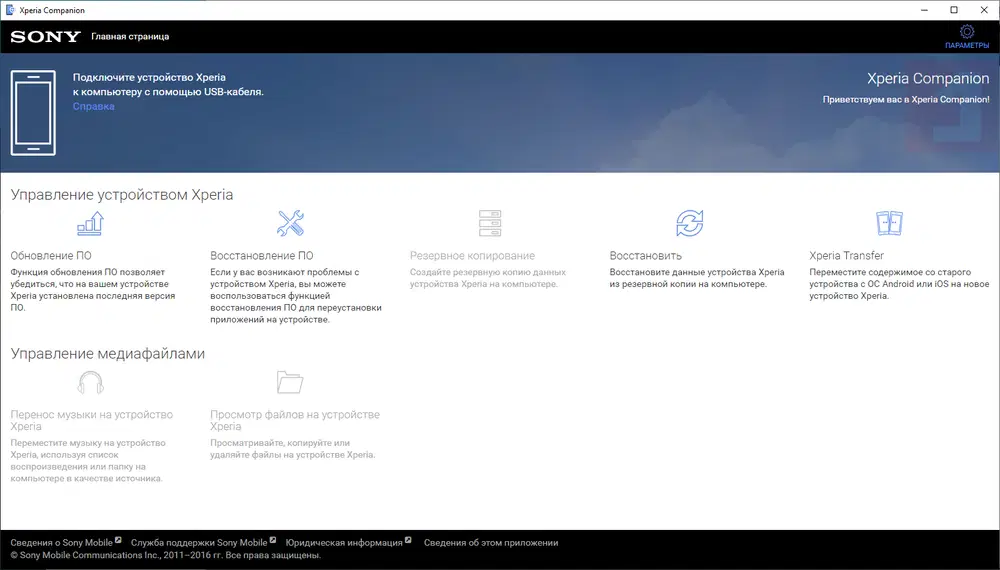Click the ПАРАМЕТРЫ label text

coord(967,45)
